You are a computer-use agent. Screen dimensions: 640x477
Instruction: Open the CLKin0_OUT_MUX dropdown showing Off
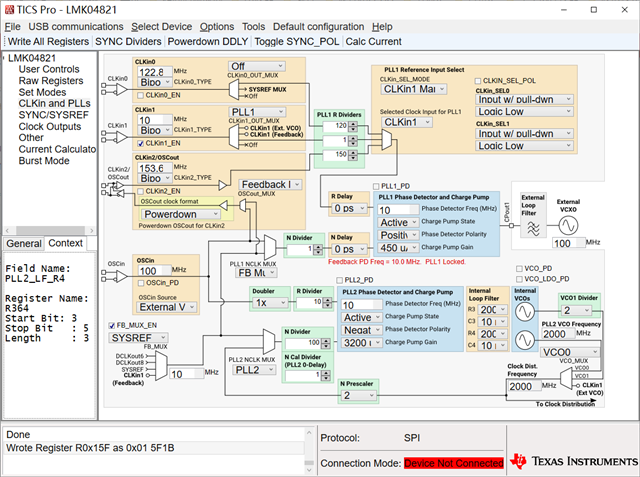pos(257,66)
